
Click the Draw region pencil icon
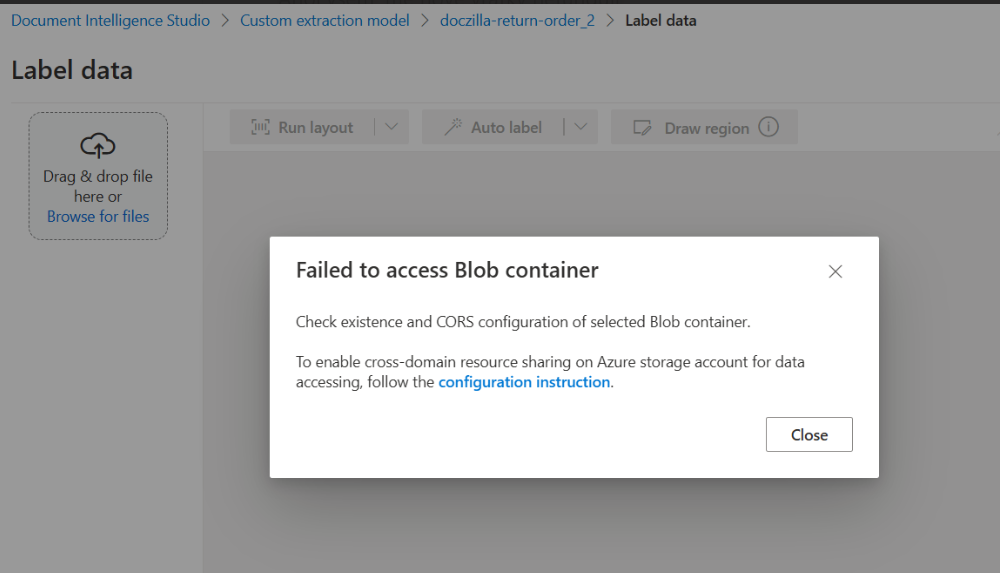pyautogui.click(x=642, y=128)
